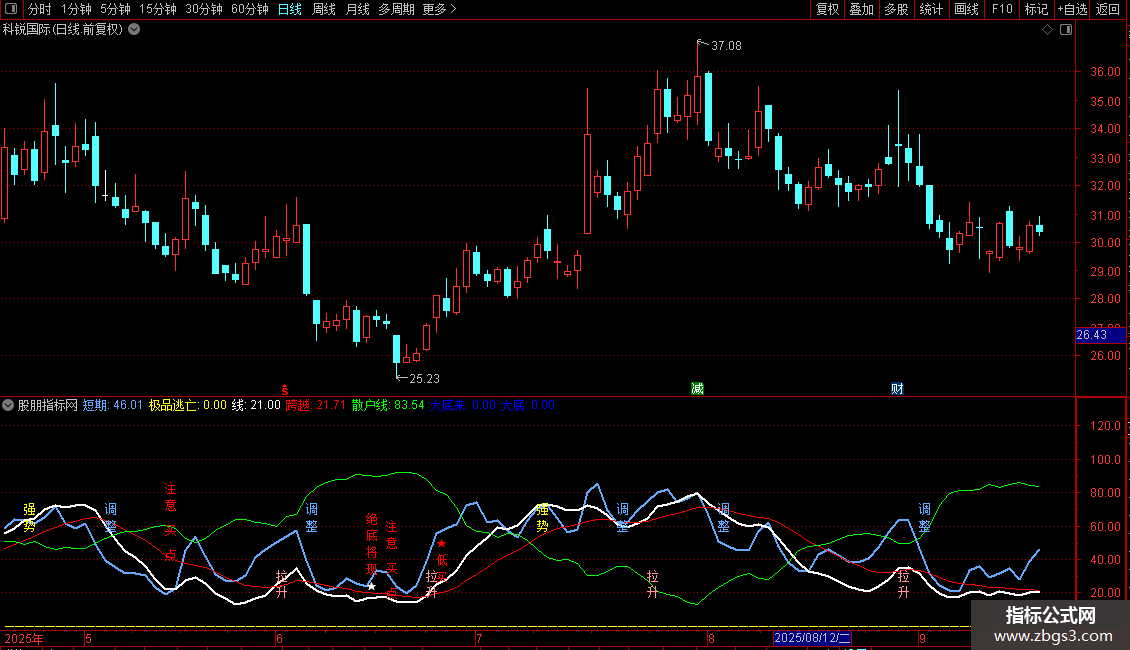Image resolution: width=1130 pixels, height=650 pixels.
Task: Select the 5分钟 period tab
Action: (x=115, y=9)
